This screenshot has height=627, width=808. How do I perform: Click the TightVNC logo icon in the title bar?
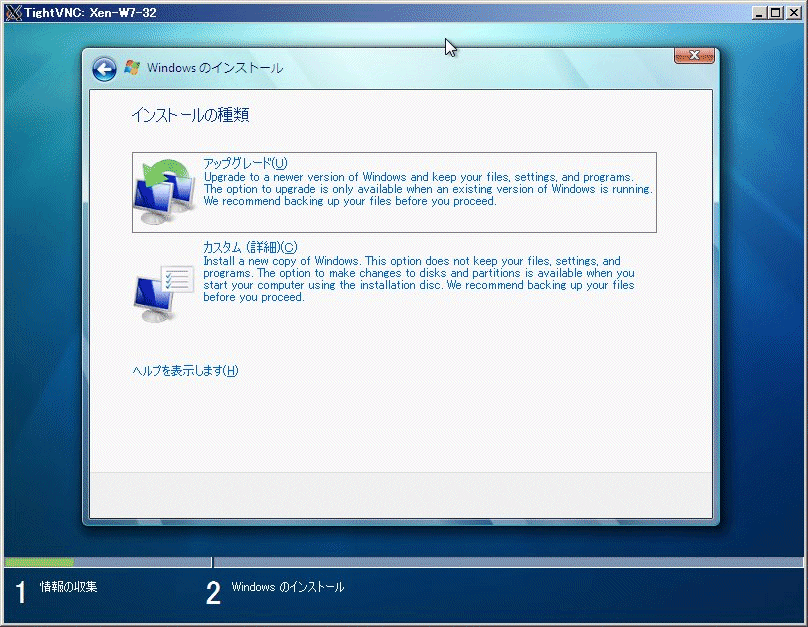pyautogui.click(x=13, y=13)
